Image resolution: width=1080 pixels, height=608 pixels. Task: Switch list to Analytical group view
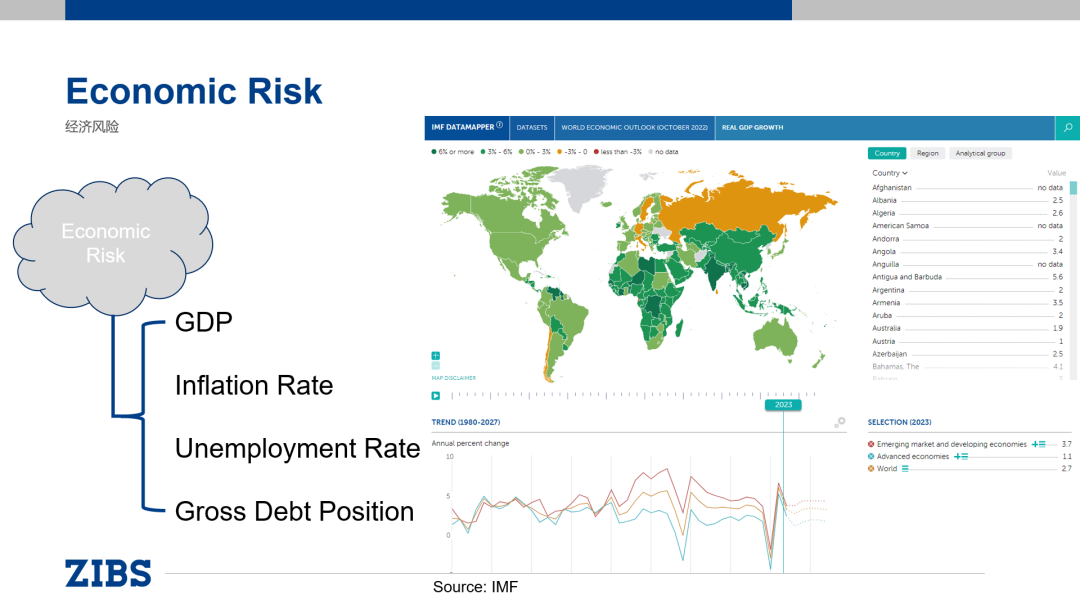pyautogui.click(x=980, y=154)
